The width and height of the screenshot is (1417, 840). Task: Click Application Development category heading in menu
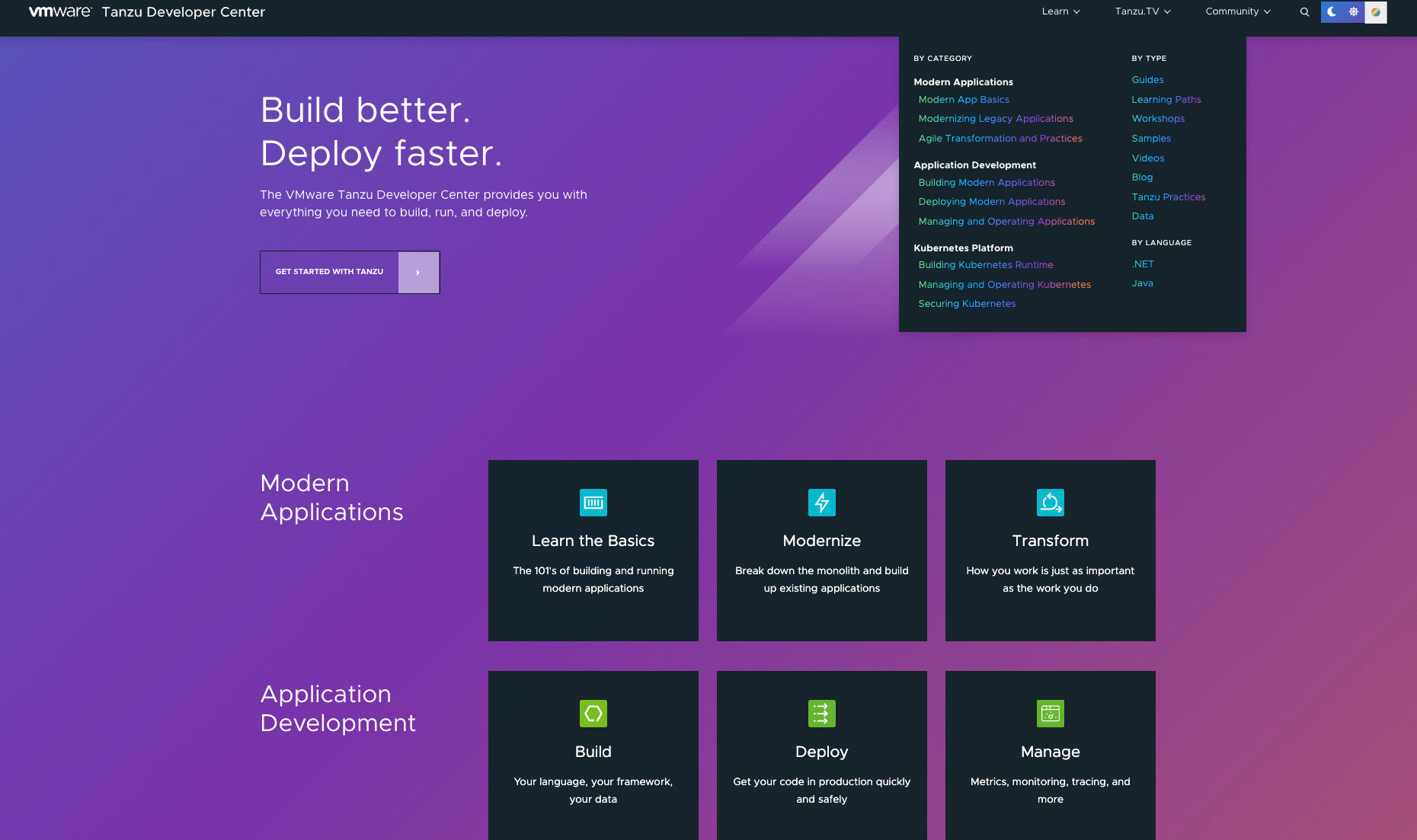974,165
